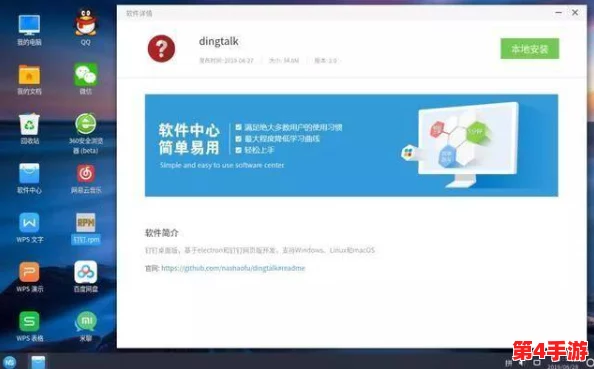Click the 本地安装 green install button

click(530, 48)
